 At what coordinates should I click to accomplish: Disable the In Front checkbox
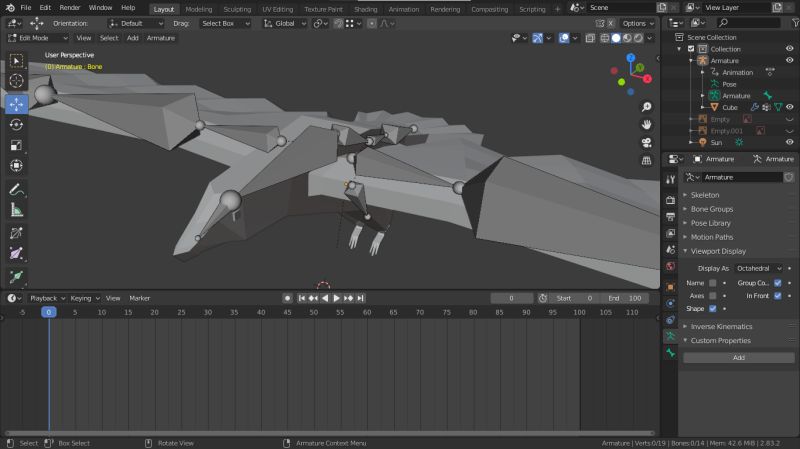coord(778,295)
